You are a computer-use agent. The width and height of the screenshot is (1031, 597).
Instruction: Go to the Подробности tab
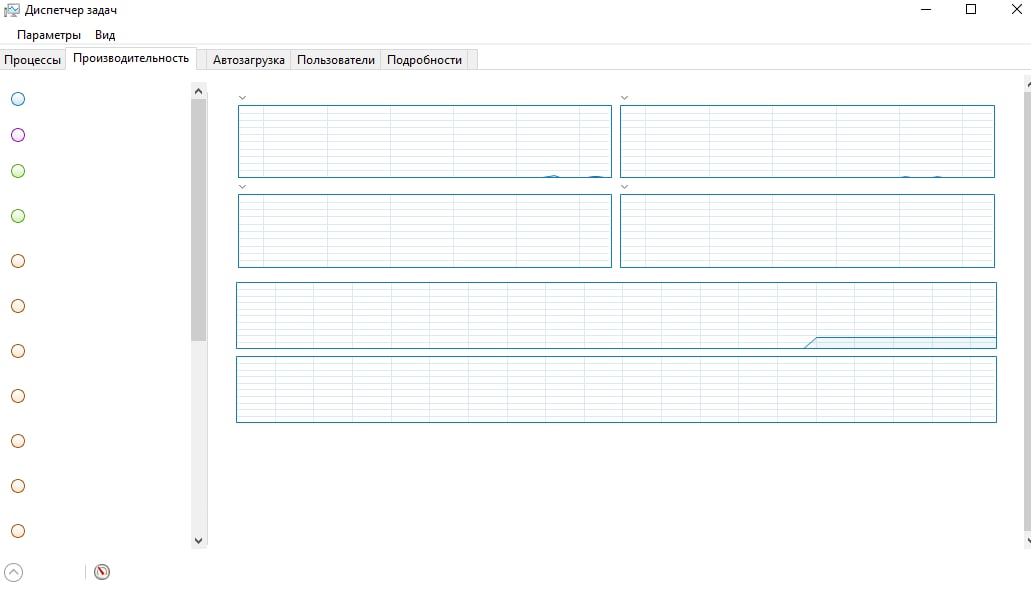pyautogui.click(x=424, y=60)
